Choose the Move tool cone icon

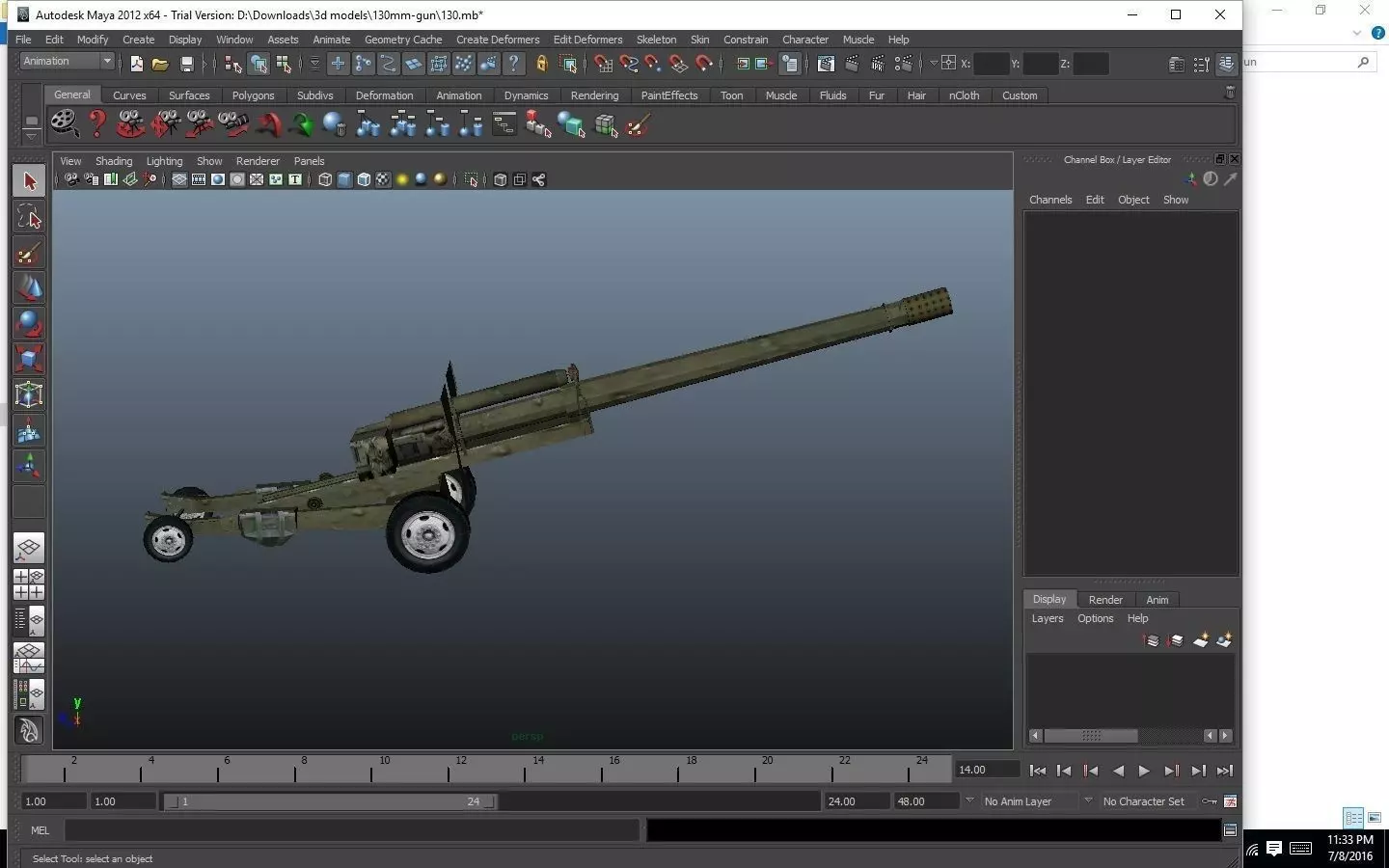29,288
